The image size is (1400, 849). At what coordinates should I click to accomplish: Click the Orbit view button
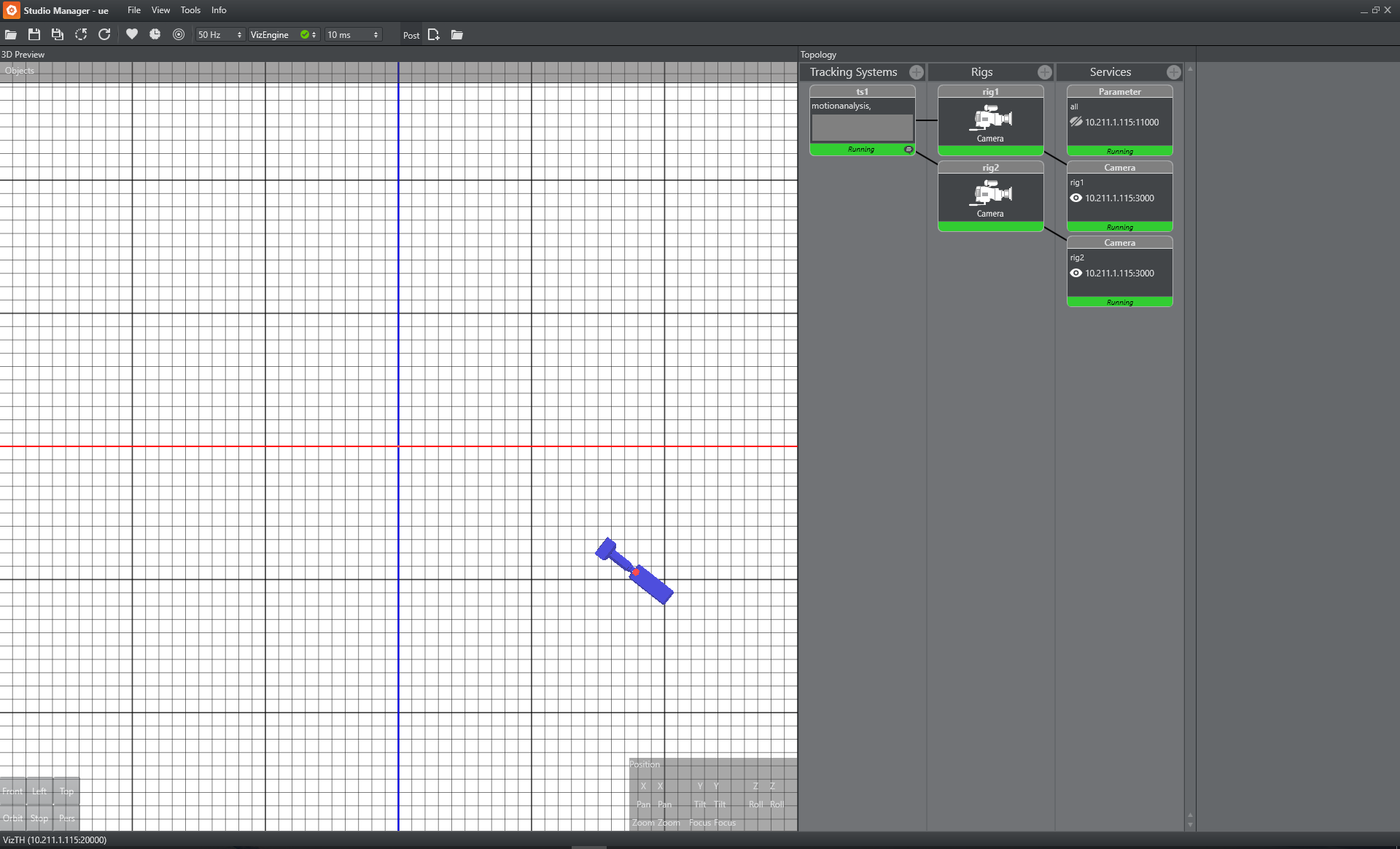(x=12, y=818)
